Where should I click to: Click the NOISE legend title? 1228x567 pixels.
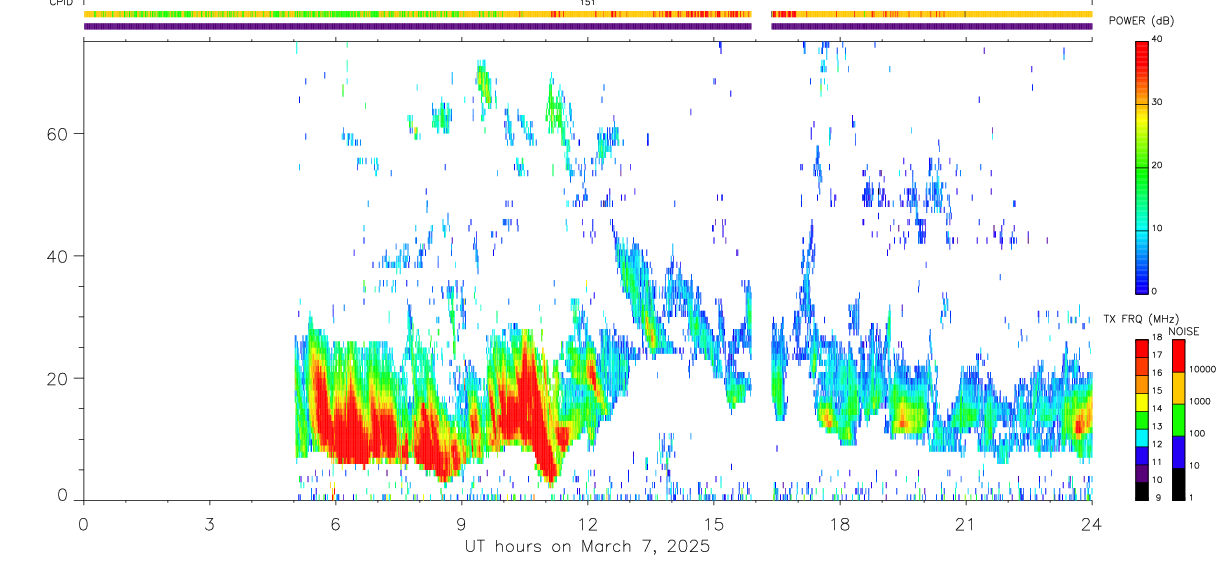click(1184, 331)
